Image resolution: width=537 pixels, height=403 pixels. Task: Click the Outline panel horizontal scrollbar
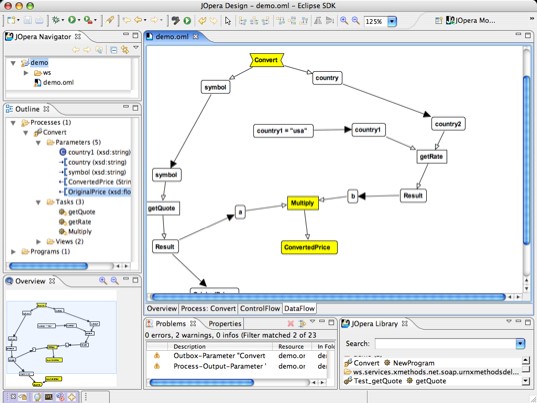coord(49,266)
